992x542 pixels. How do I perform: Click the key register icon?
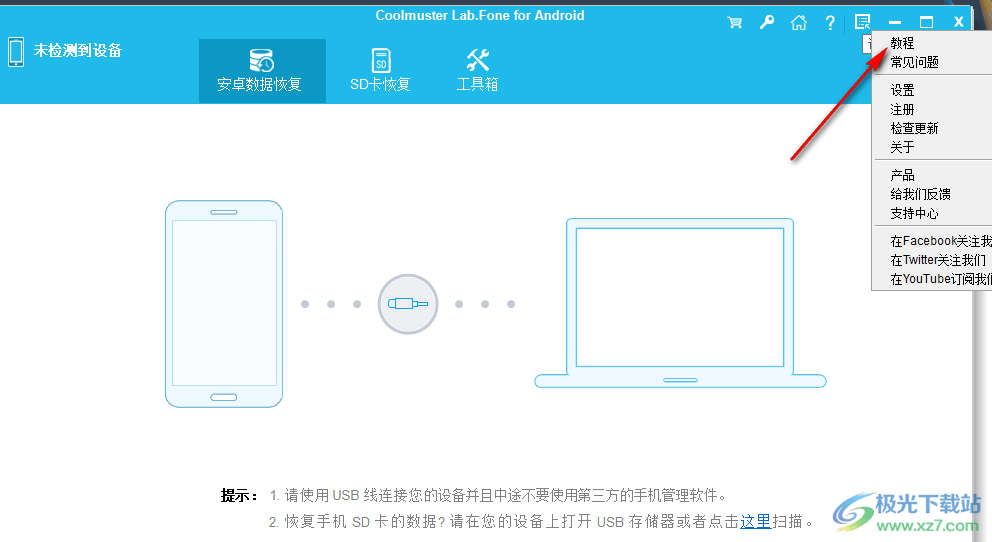coord(767,23)
